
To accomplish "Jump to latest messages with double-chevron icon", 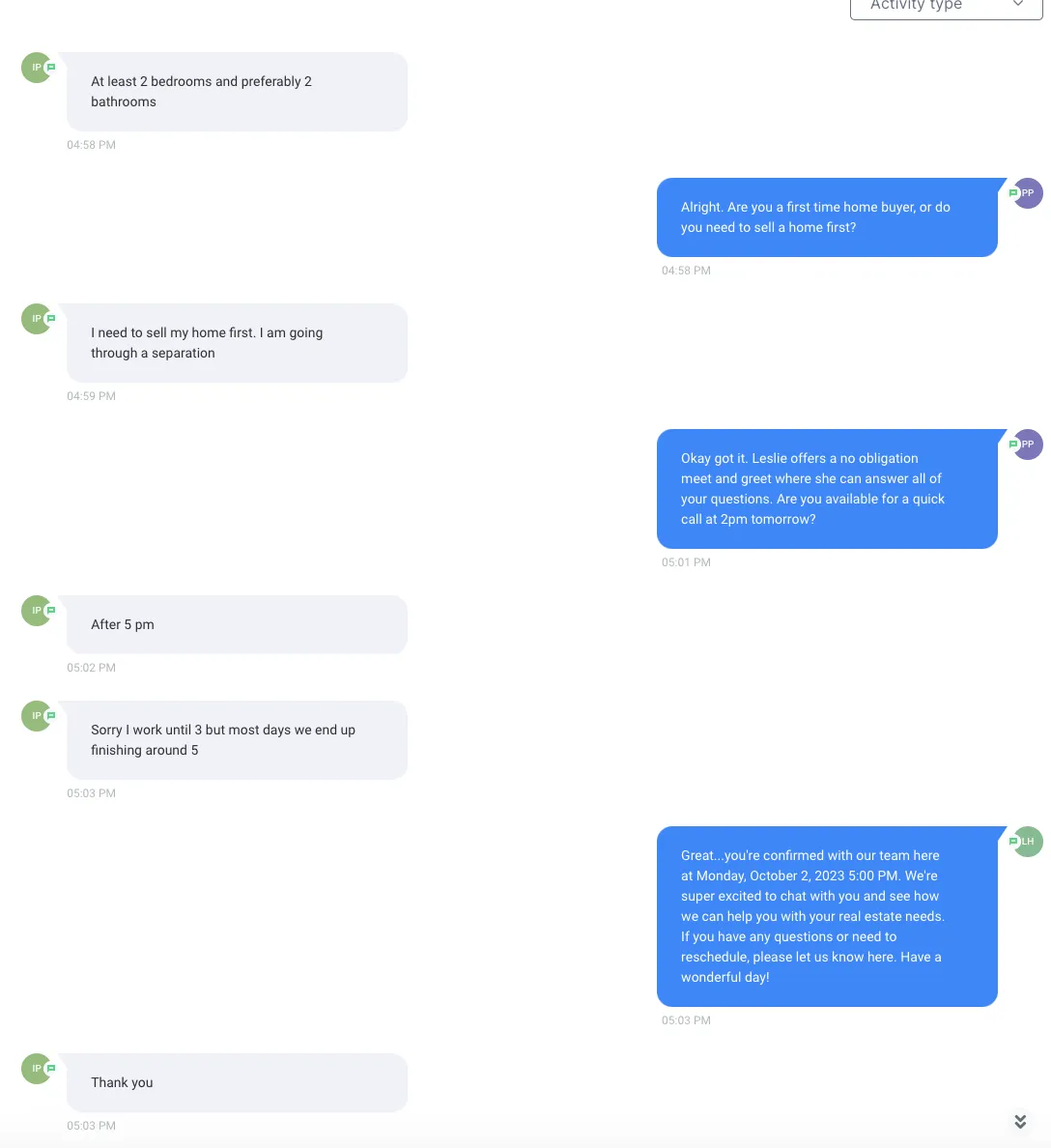I will click(1020, 1121).
